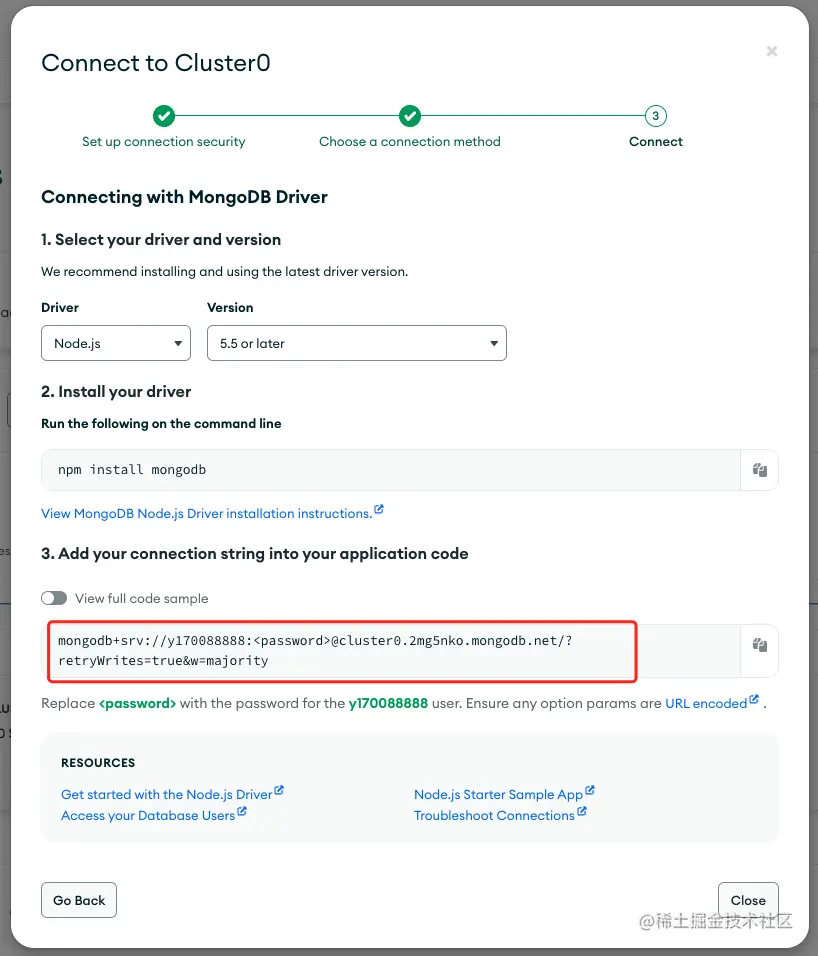
Task: Open Access your Database Users link
Action: 148,816
